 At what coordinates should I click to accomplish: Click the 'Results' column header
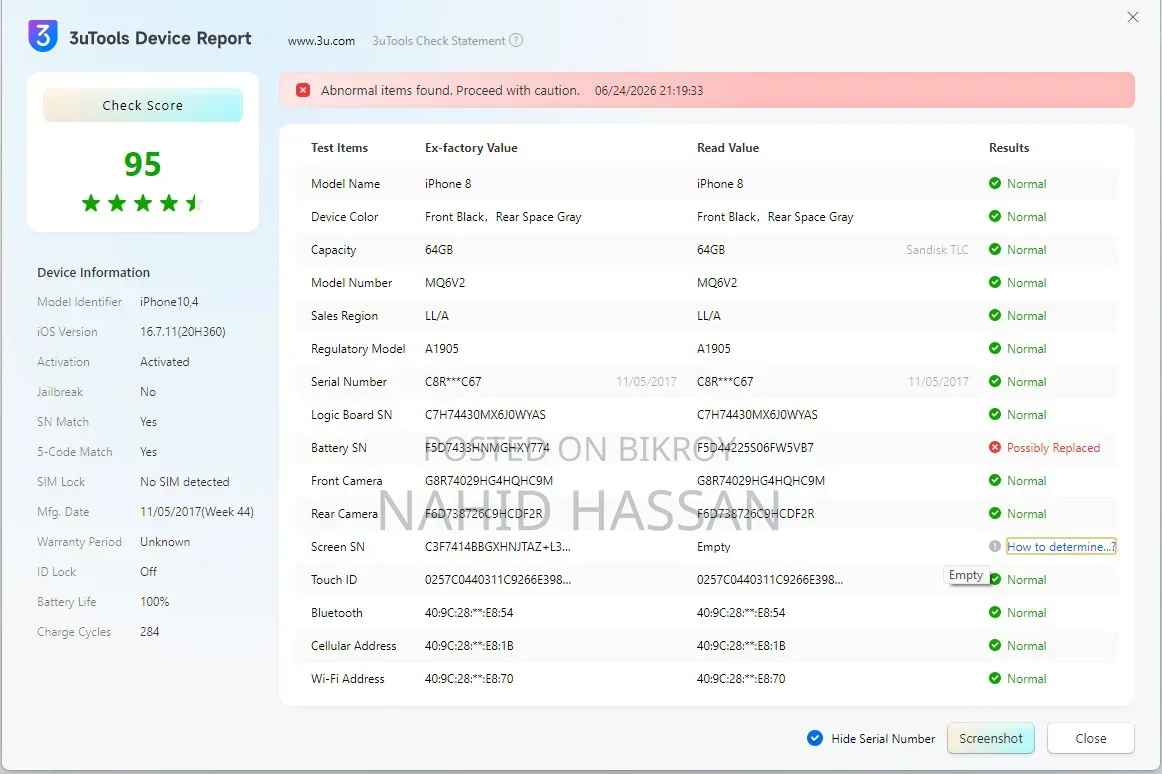(x=1009, y=148)
